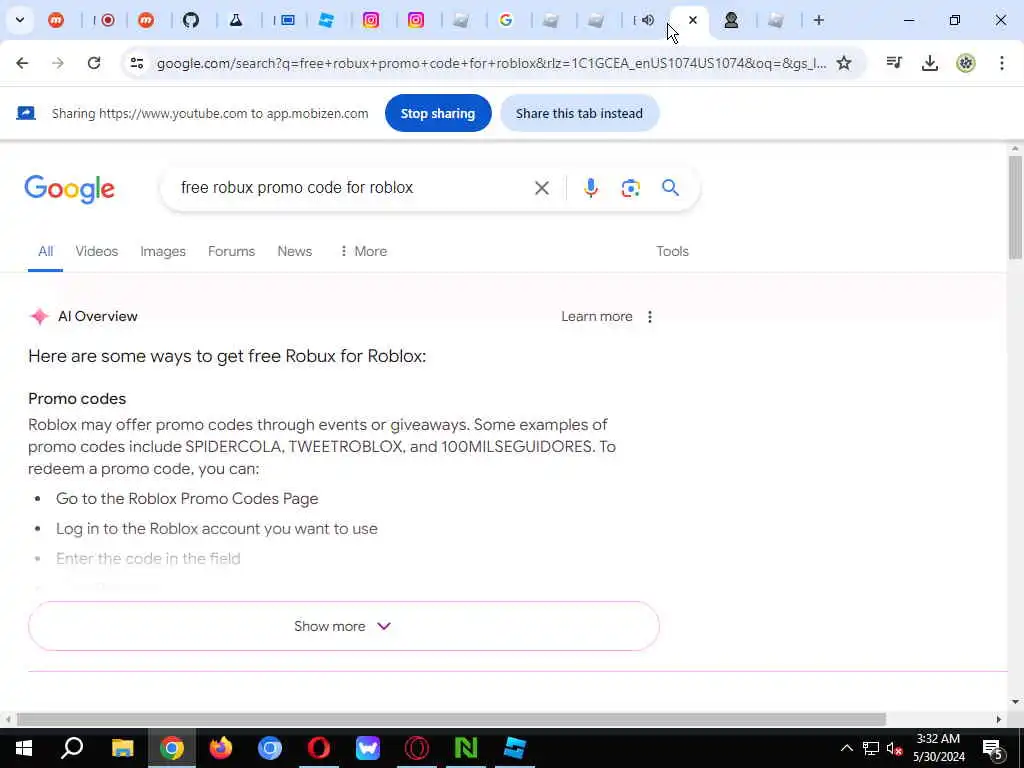The height and width of the screenshot is (768, 1024).
Task: Select the All results tab
Action: 45,251
